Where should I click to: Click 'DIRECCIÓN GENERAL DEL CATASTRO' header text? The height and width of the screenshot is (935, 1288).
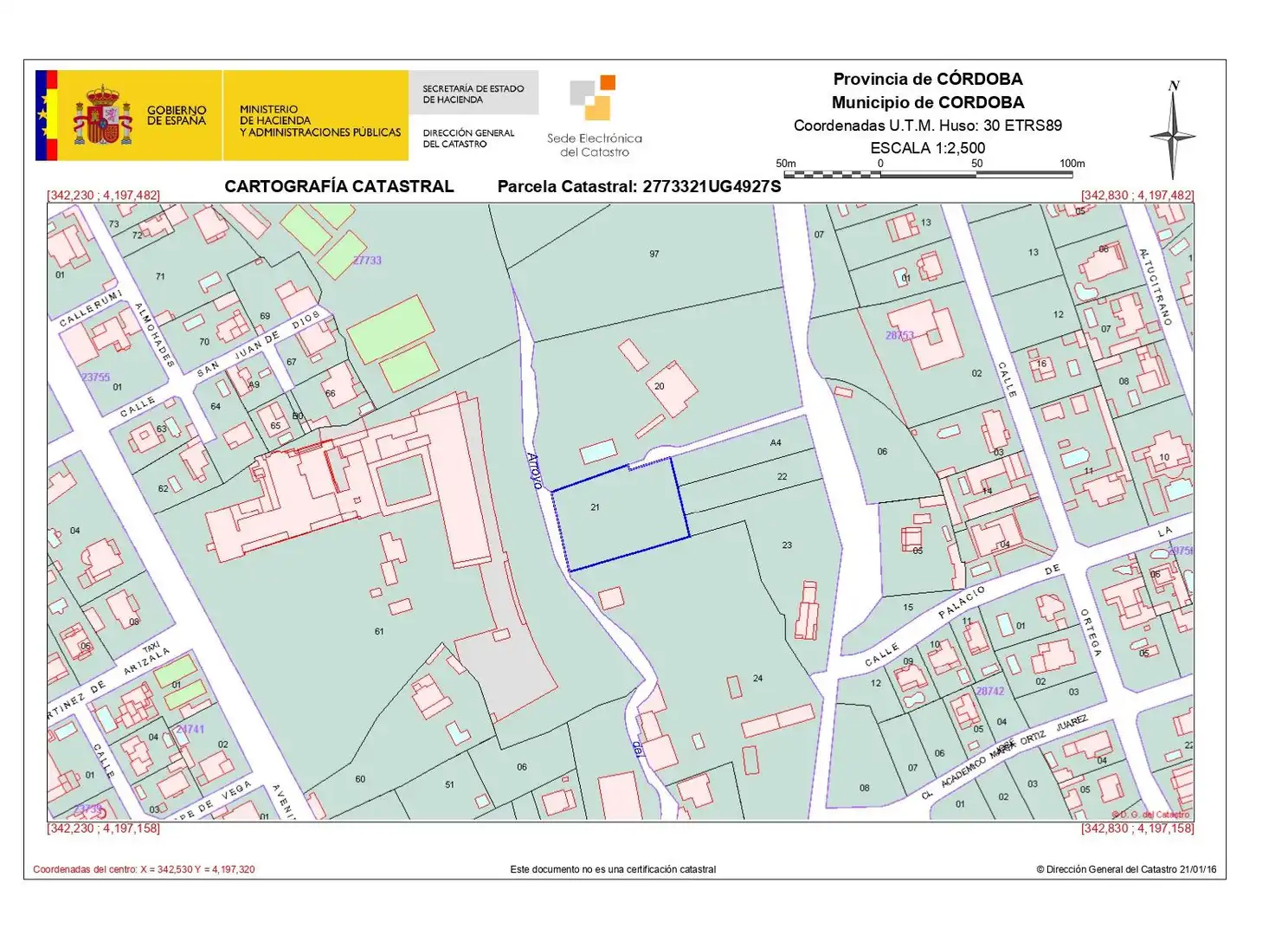(468, 139)
